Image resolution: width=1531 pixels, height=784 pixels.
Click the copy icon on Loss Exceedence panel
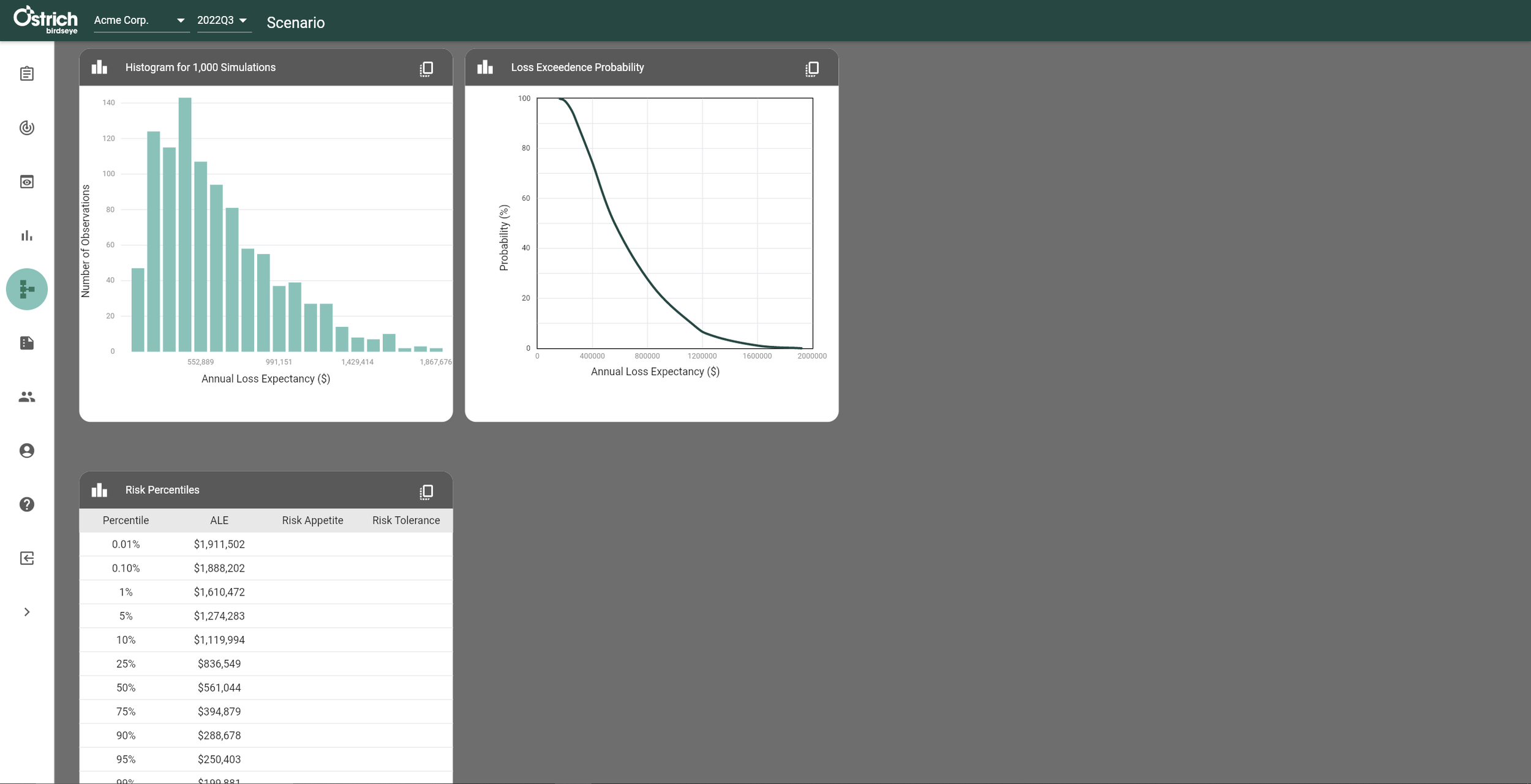[812, 68]
